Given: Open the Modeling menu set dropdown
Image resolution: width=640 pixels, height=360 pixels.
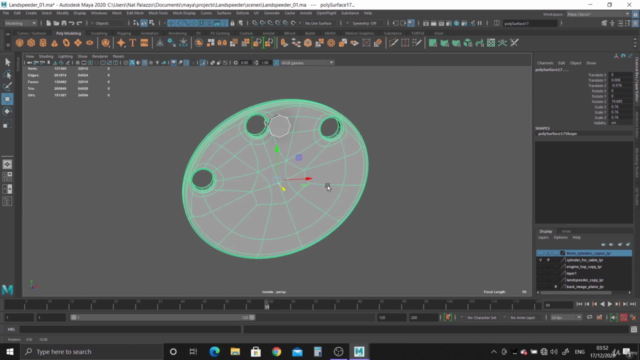Looking at the screenshot, I should [x=20, y=23].
